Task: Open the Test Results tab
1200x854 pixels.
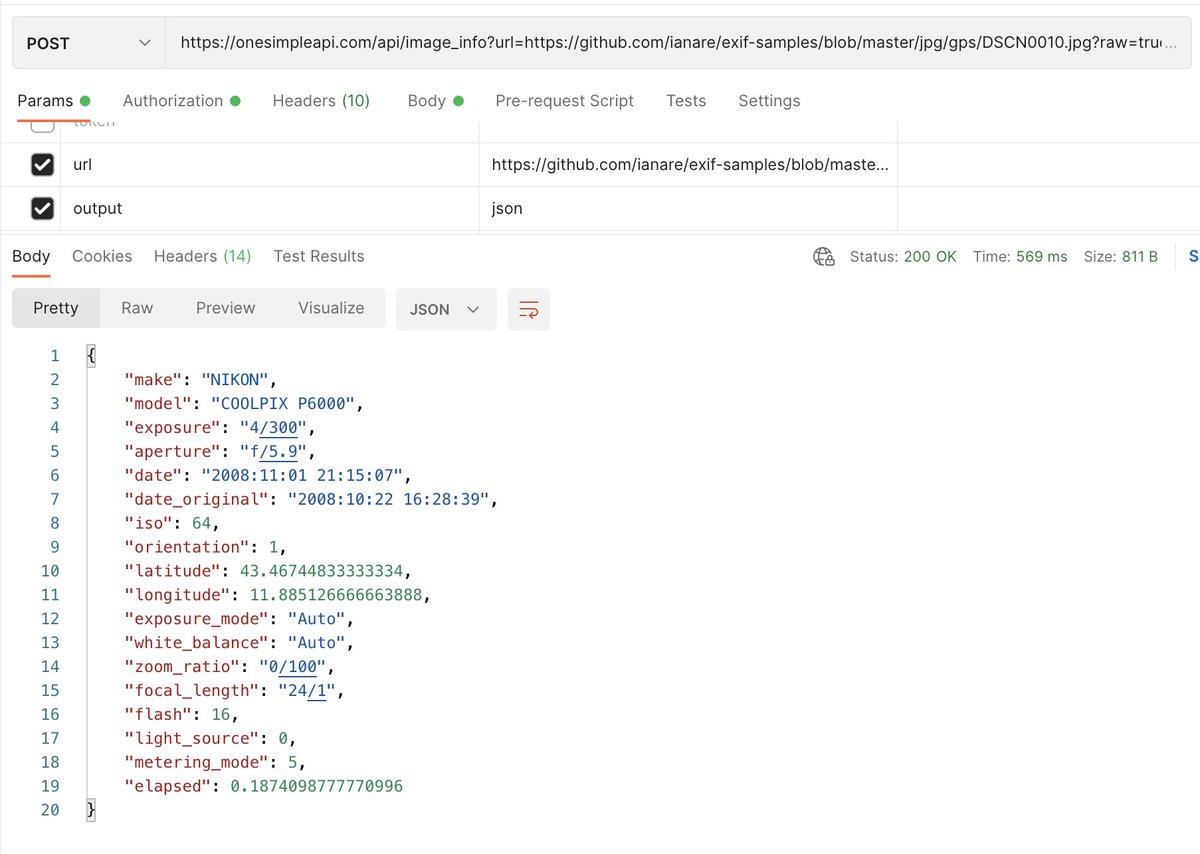Action: [319, 256]
